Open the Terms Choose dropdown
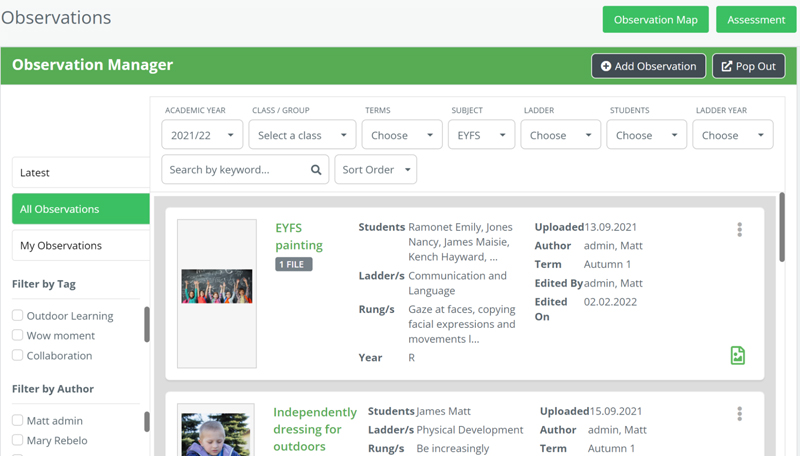 pyautogui.click(x=402, y=135)
